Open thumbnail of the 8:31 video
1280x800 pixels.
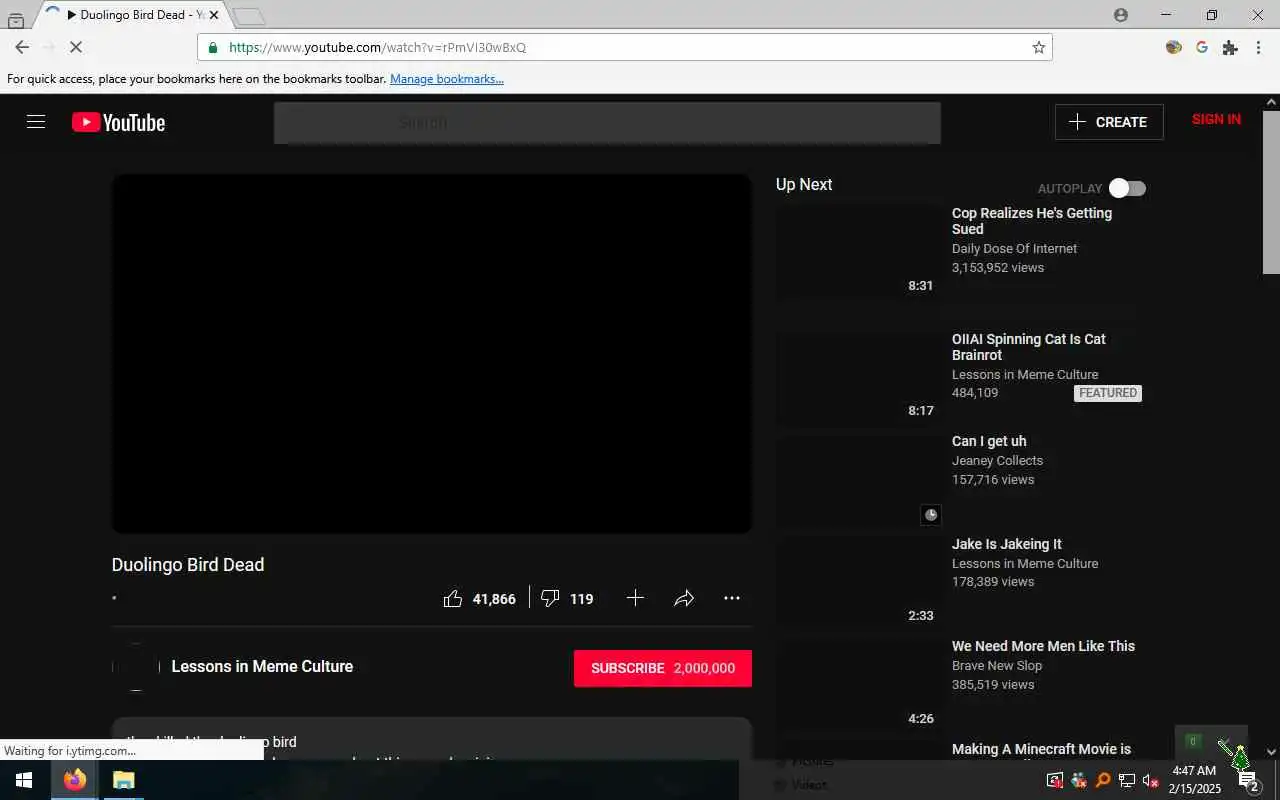(x=858, y=252)
